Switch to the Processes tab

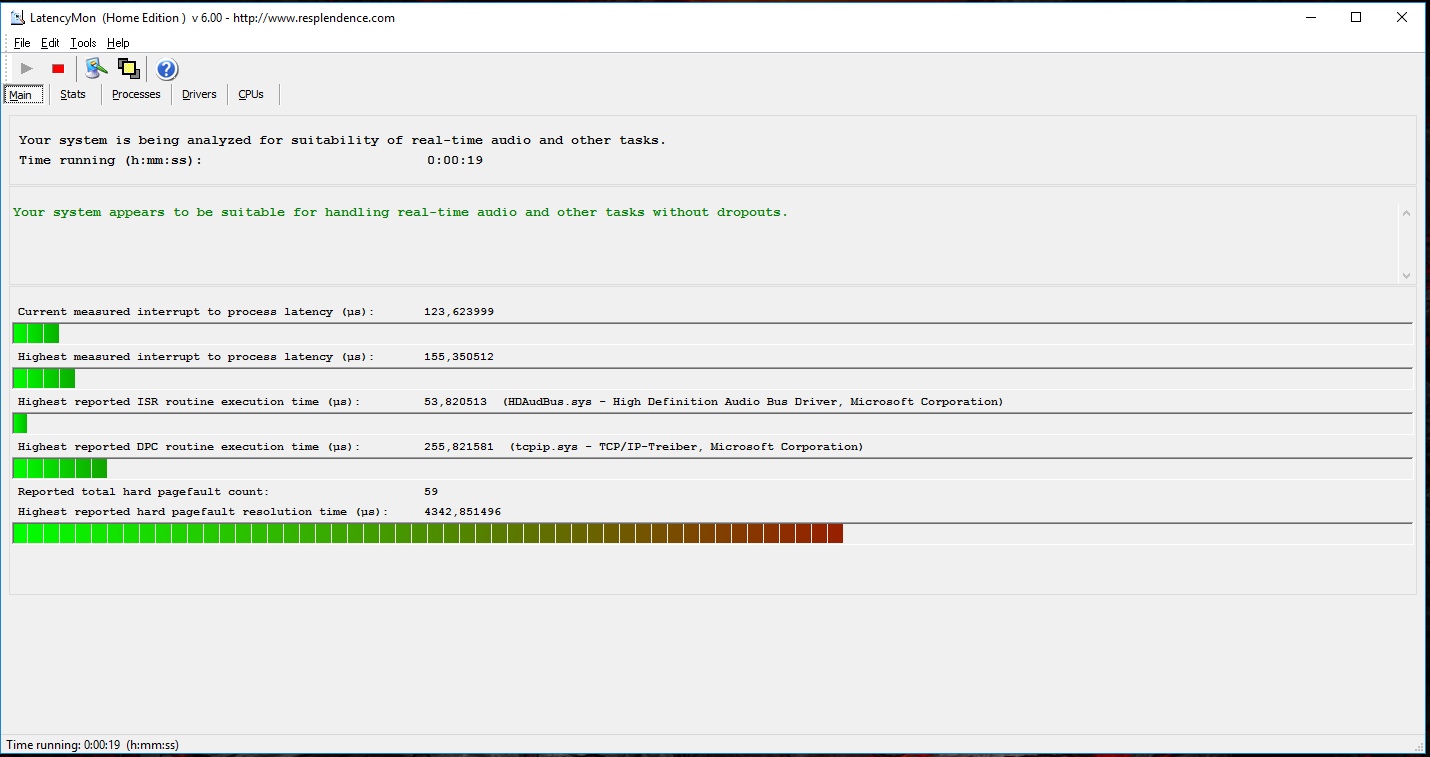136,94
